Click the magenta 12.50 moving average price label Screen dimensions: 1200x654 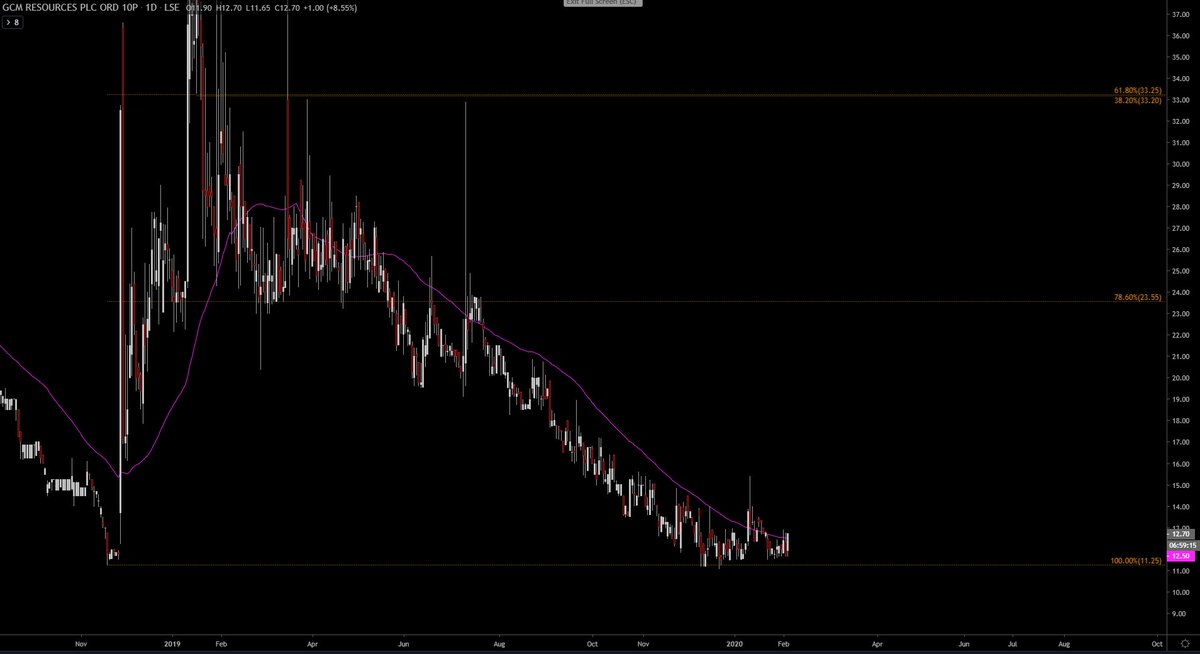point(1180,556)
